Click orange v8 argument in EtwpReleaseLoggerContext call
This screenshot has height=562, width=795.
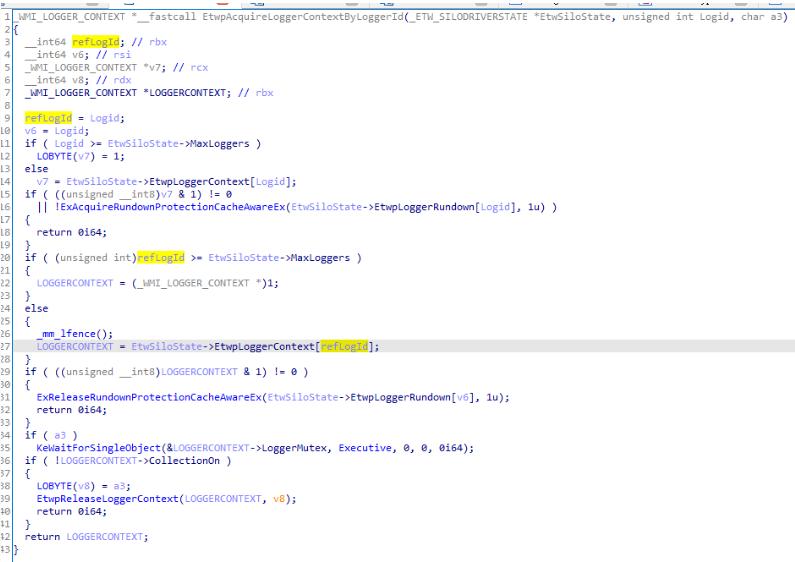pos(279,498)
